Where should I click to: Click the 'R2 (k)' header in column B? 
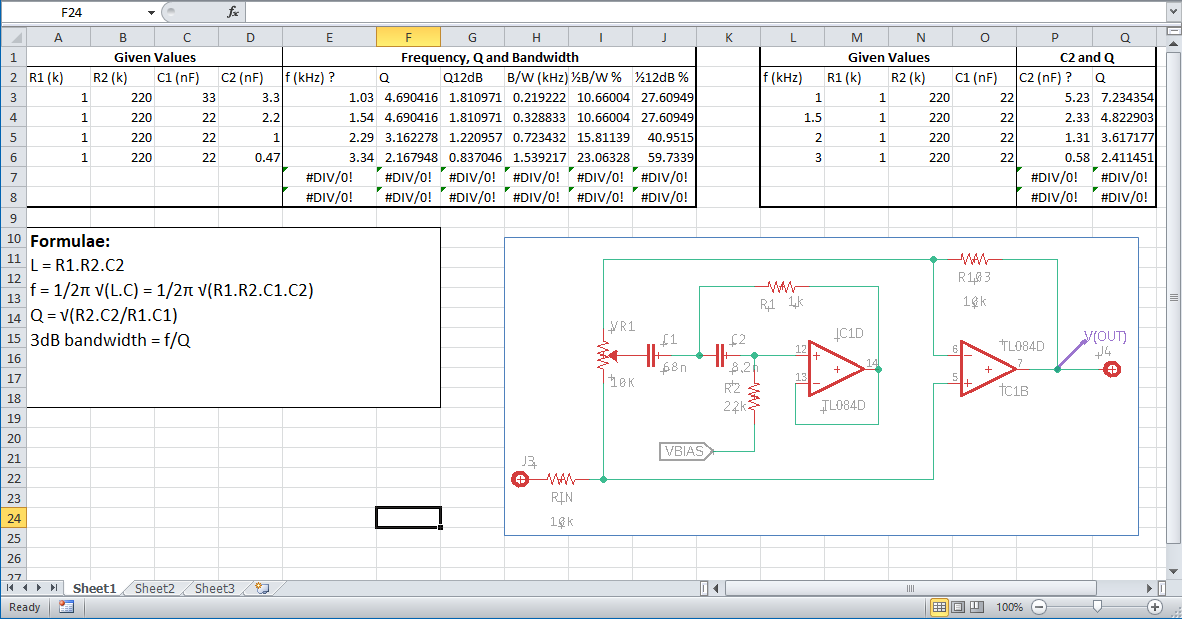tap(122, 78)
